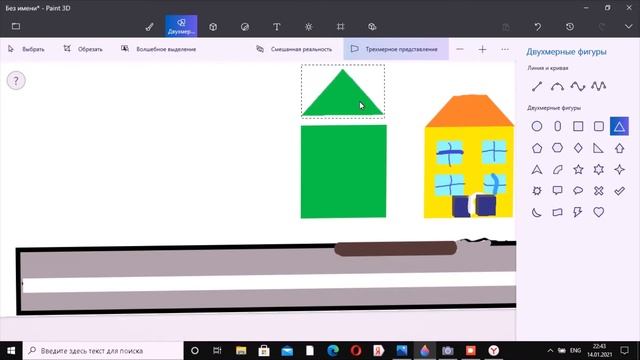Activate Волшебное выделение magic select
The width and height of the screenshot is (640, 360).
click(x=158, y=49)
